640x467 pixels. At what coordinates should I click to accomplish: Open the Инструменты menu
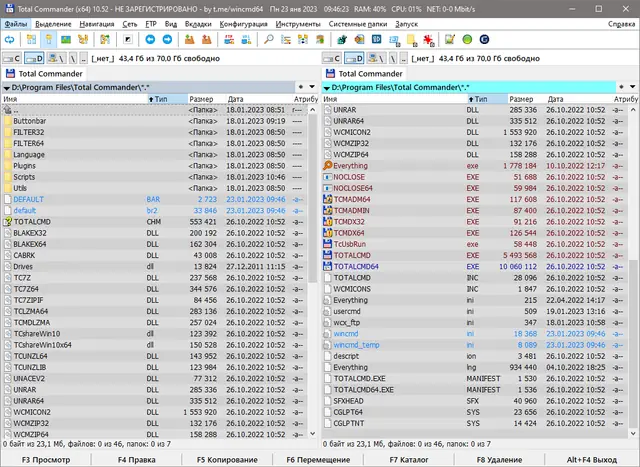[x=298, y=24]
